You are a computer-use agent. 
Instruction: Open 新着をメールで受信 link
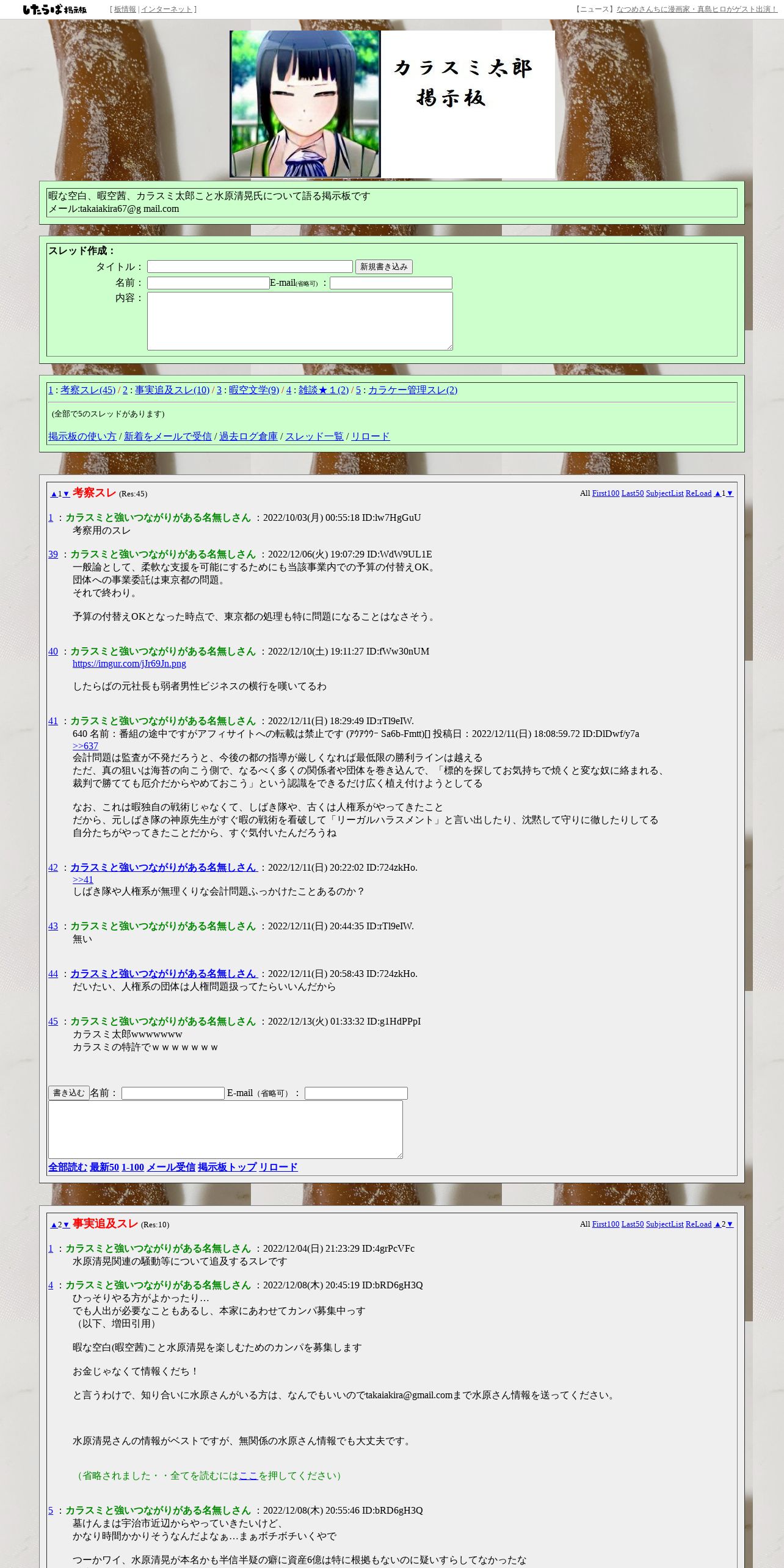pos(168,437)
